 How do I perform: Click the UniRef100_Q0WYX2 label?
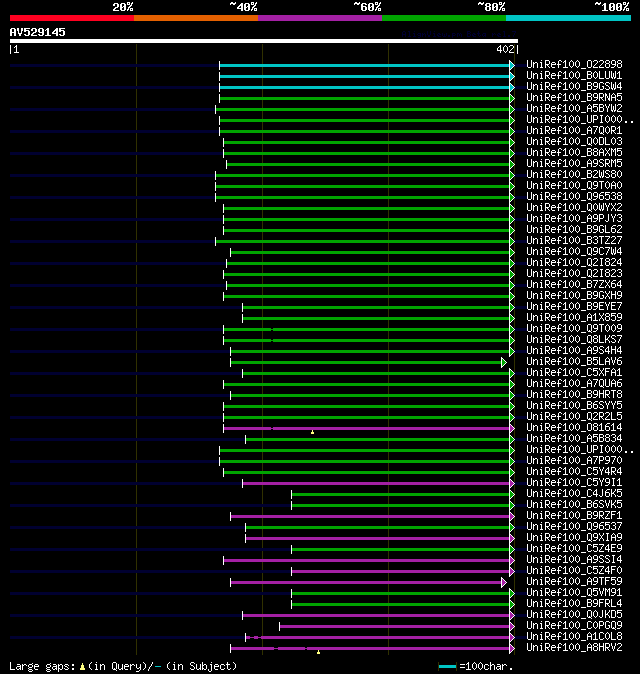click(x=574, y=208)
